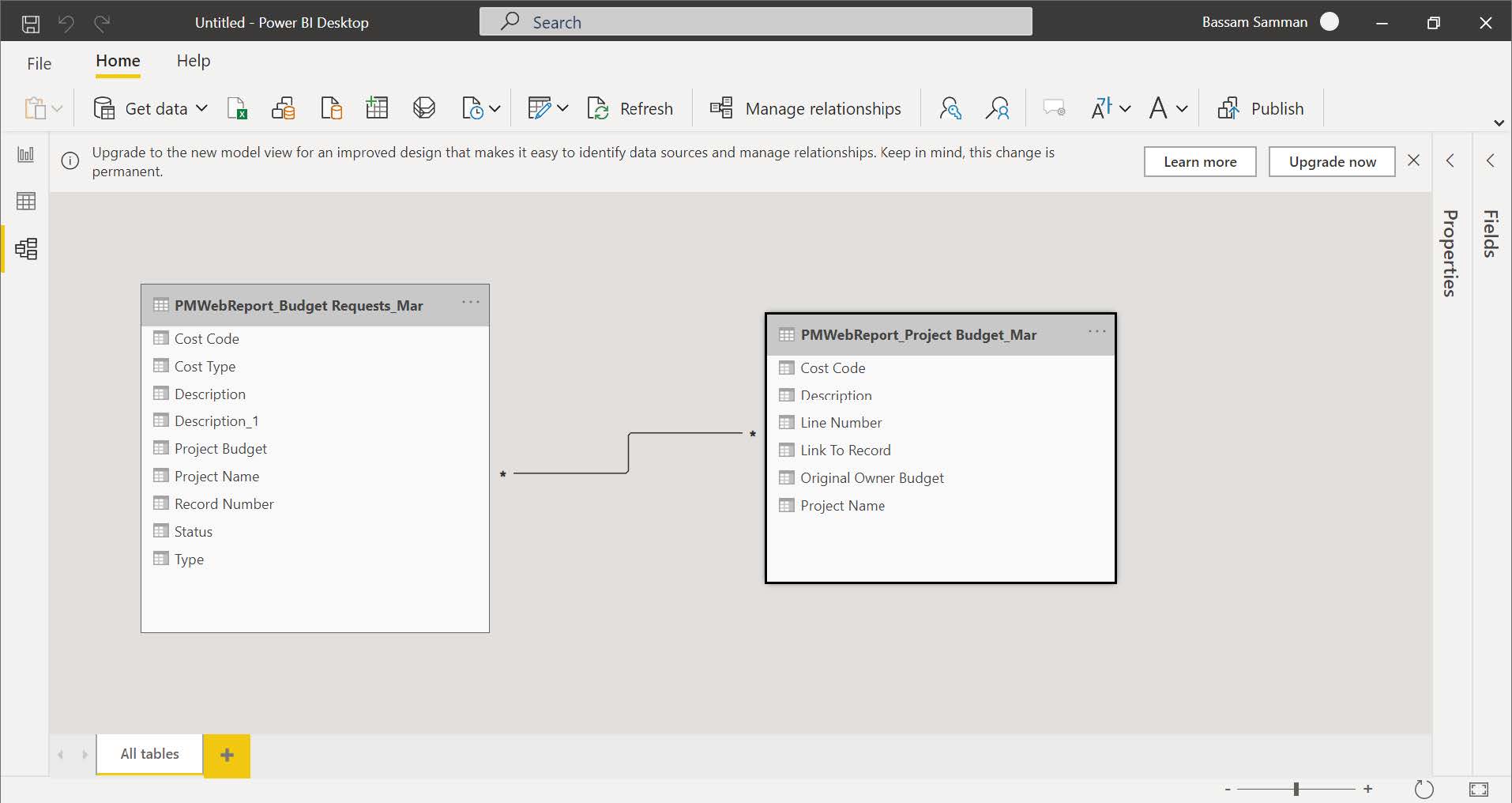This screenshot has height=803, width=1512.
Task: Expand the Fields pane chevron
Action: pyautogui.click(x=1491, y=160)
